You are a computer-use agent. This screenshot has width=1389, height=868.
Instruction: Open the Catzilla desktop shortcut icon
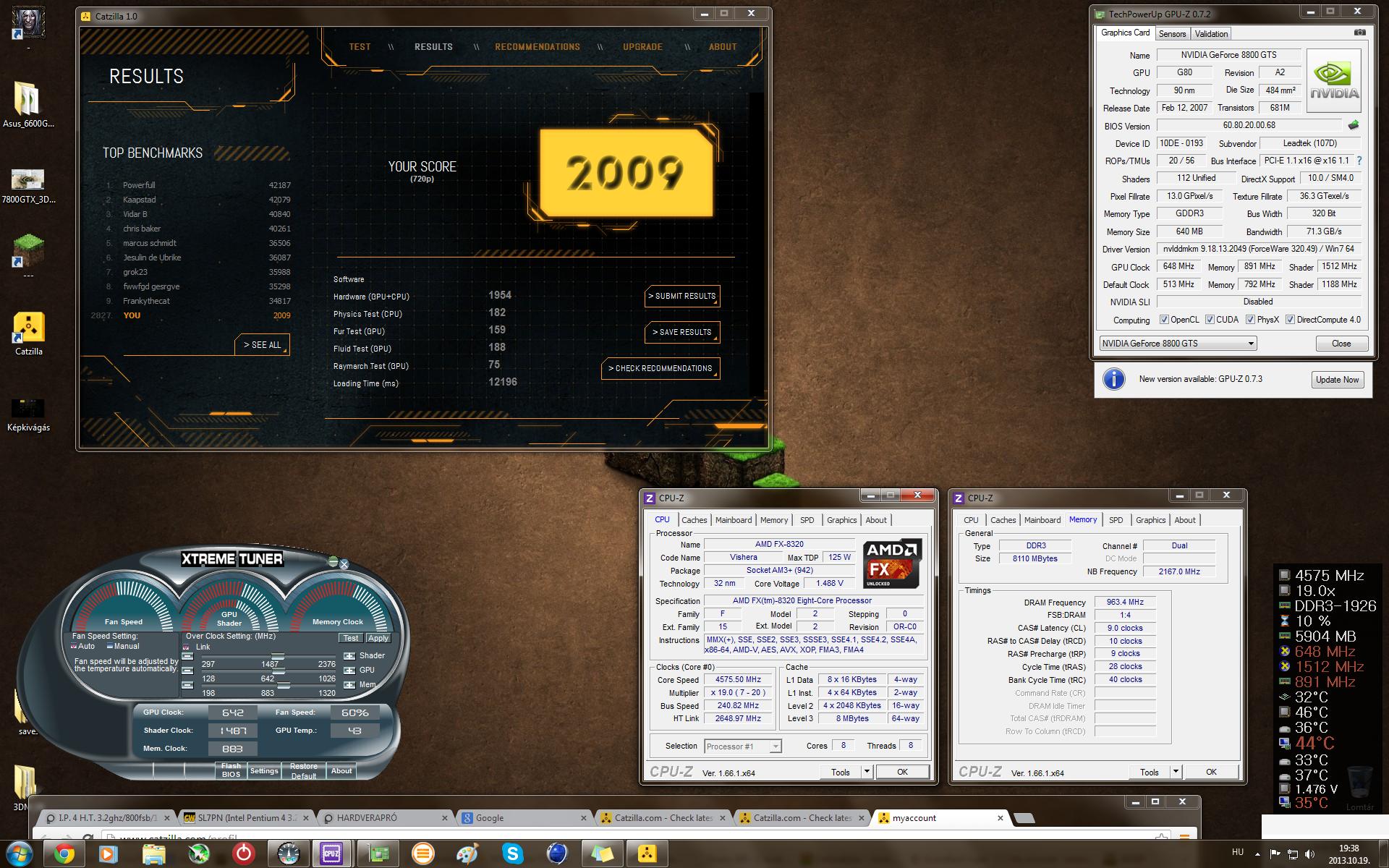[29, 328]
